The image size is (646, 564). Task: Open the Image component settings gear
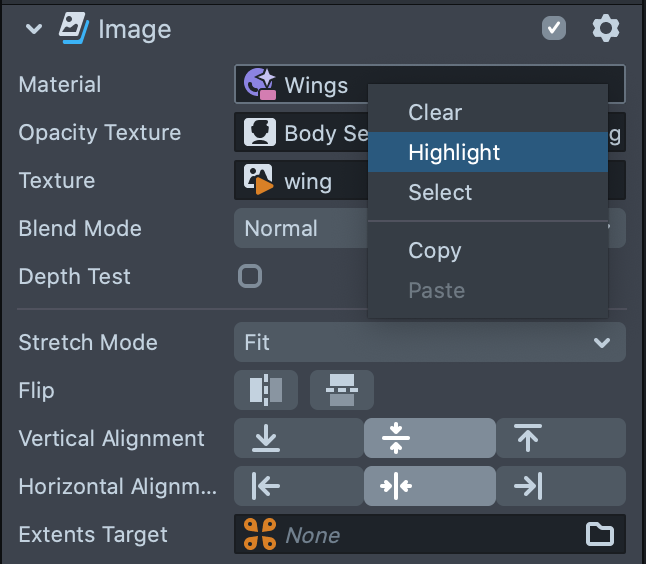click(x=605, y=28)
